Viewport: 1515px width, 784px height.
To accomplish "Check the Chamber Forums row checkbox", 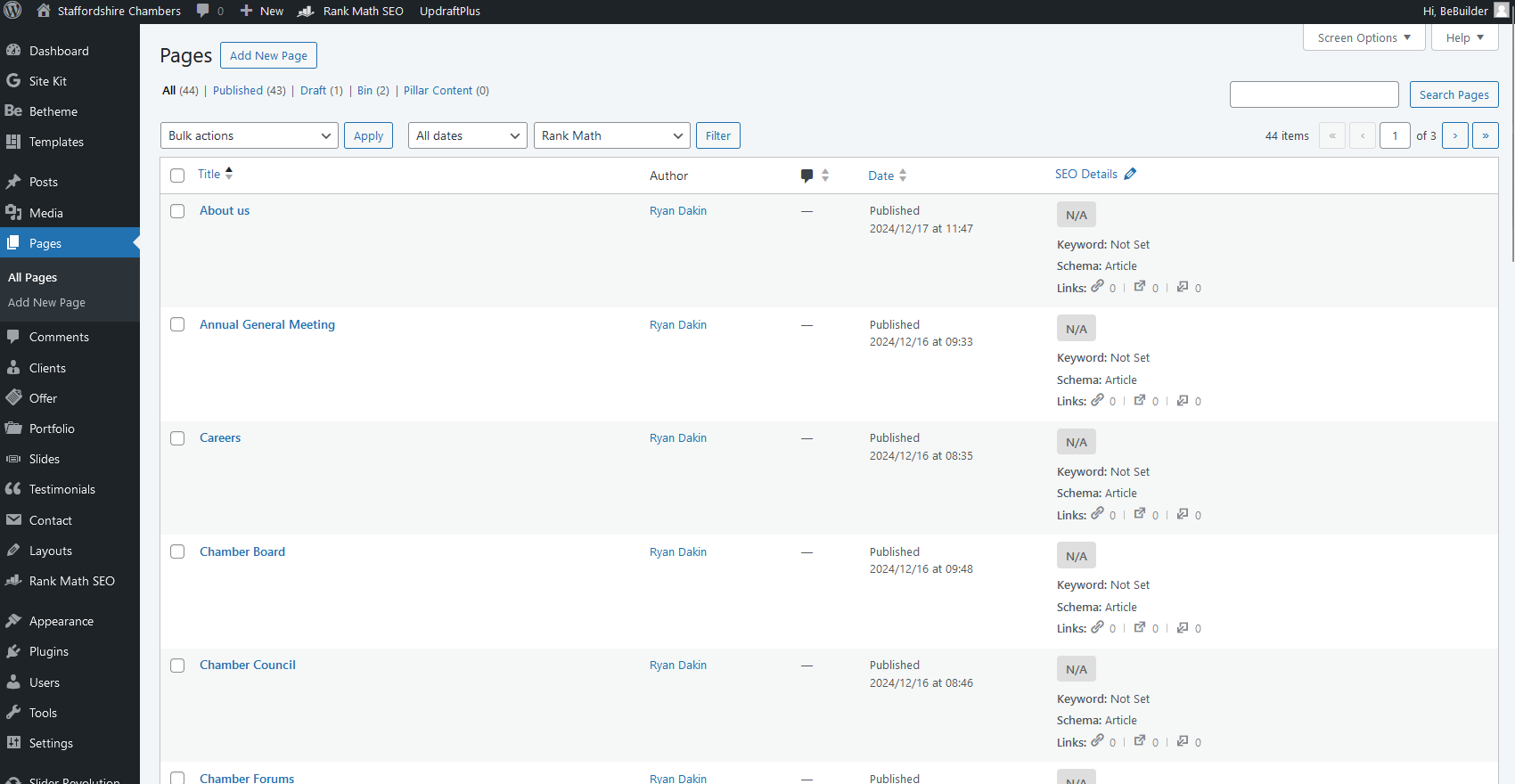I will tap(177, 778).
